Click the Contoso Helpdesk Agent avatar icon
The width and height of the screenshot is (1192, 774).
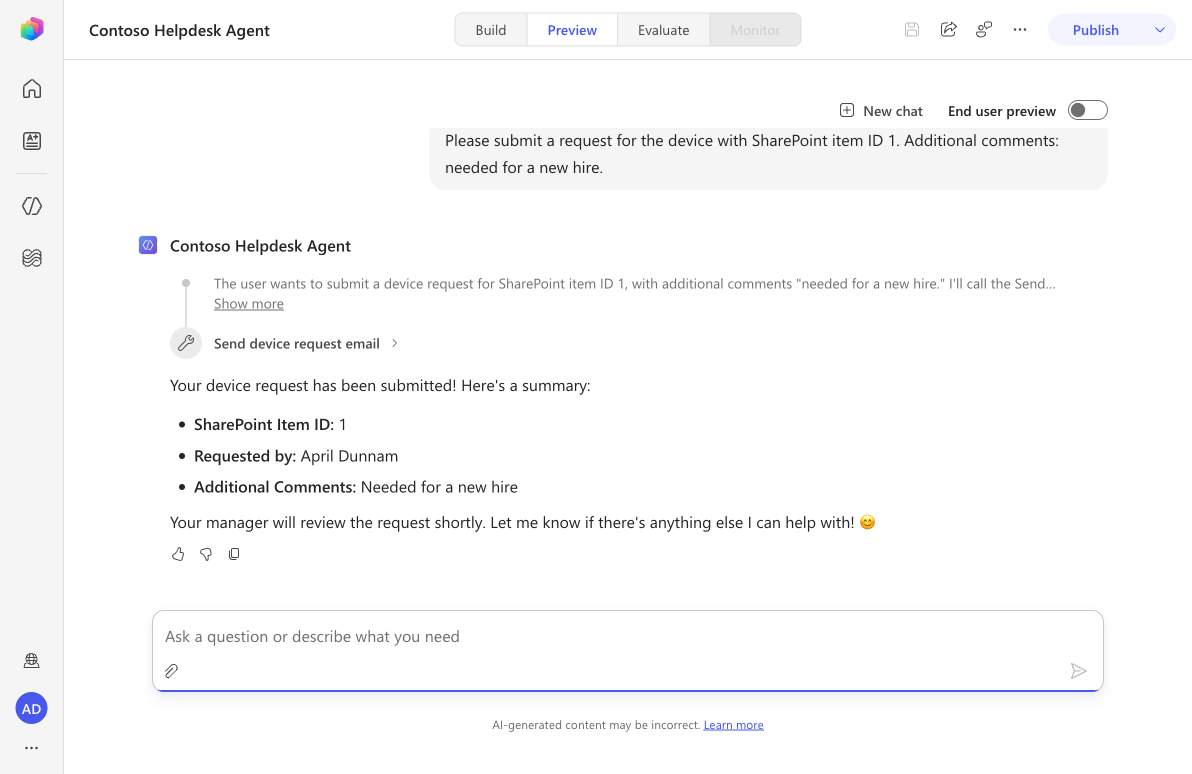pos(148,246)
